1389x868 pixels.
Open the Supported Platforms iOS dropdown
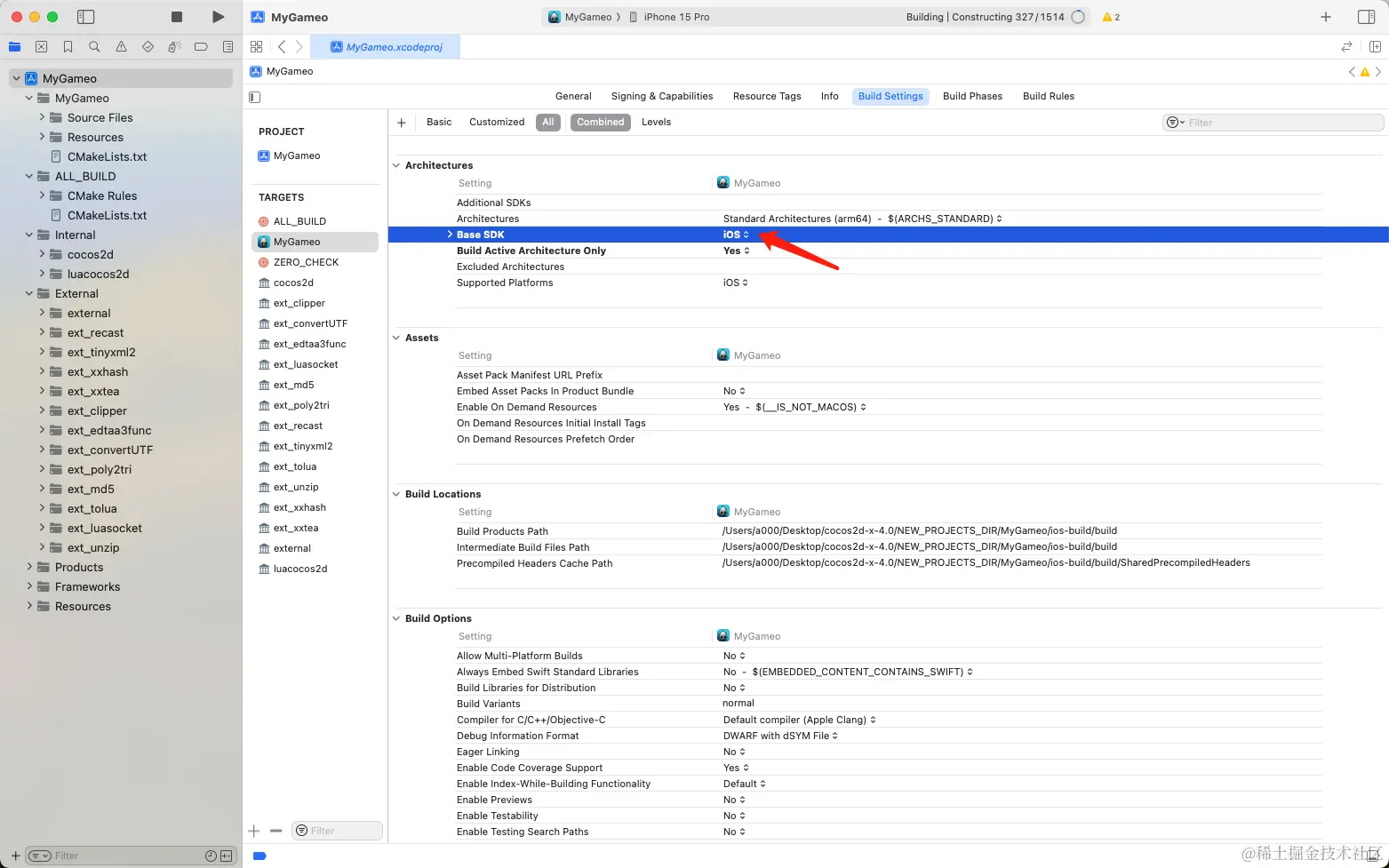[x=735, y=283]
